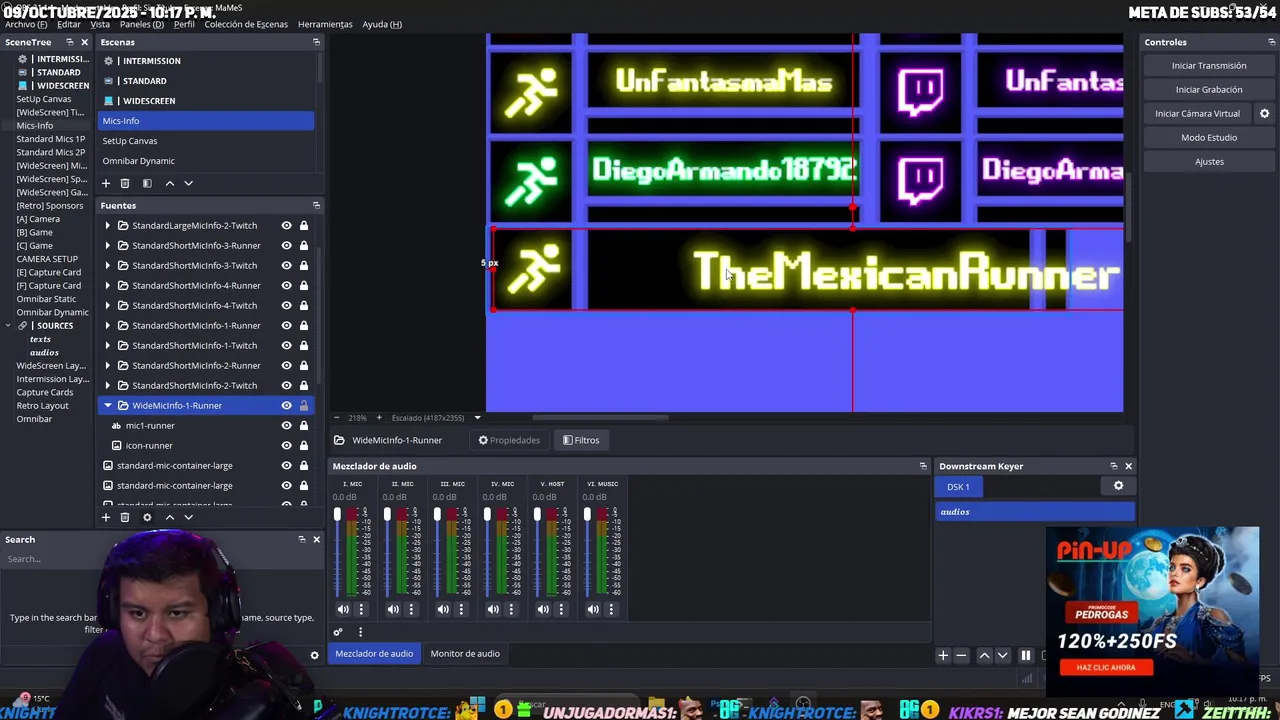This screenshot has height=720, width=1280.
Task: Switch to Monitor de audio tab
Action: point(465,653)
